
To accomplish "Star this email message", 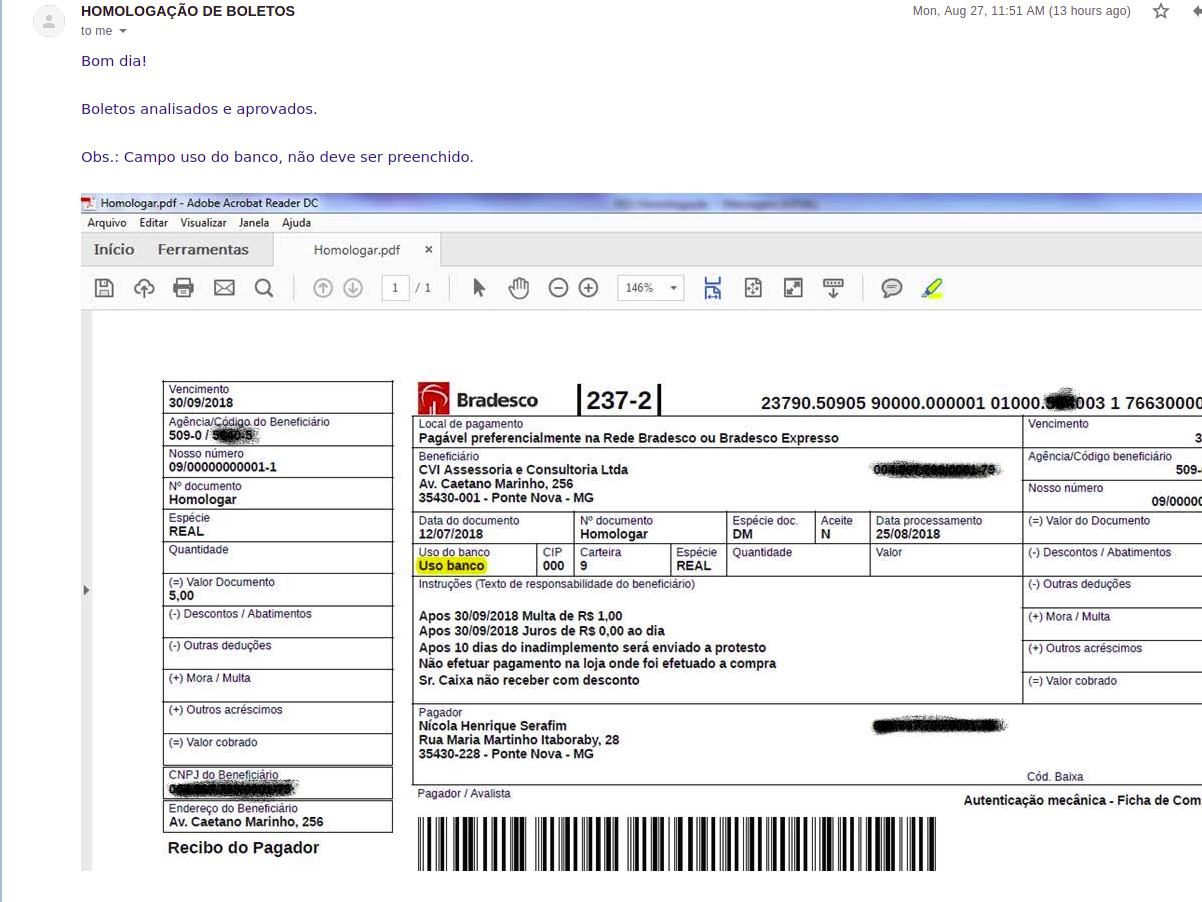I will click(1161, 12).
